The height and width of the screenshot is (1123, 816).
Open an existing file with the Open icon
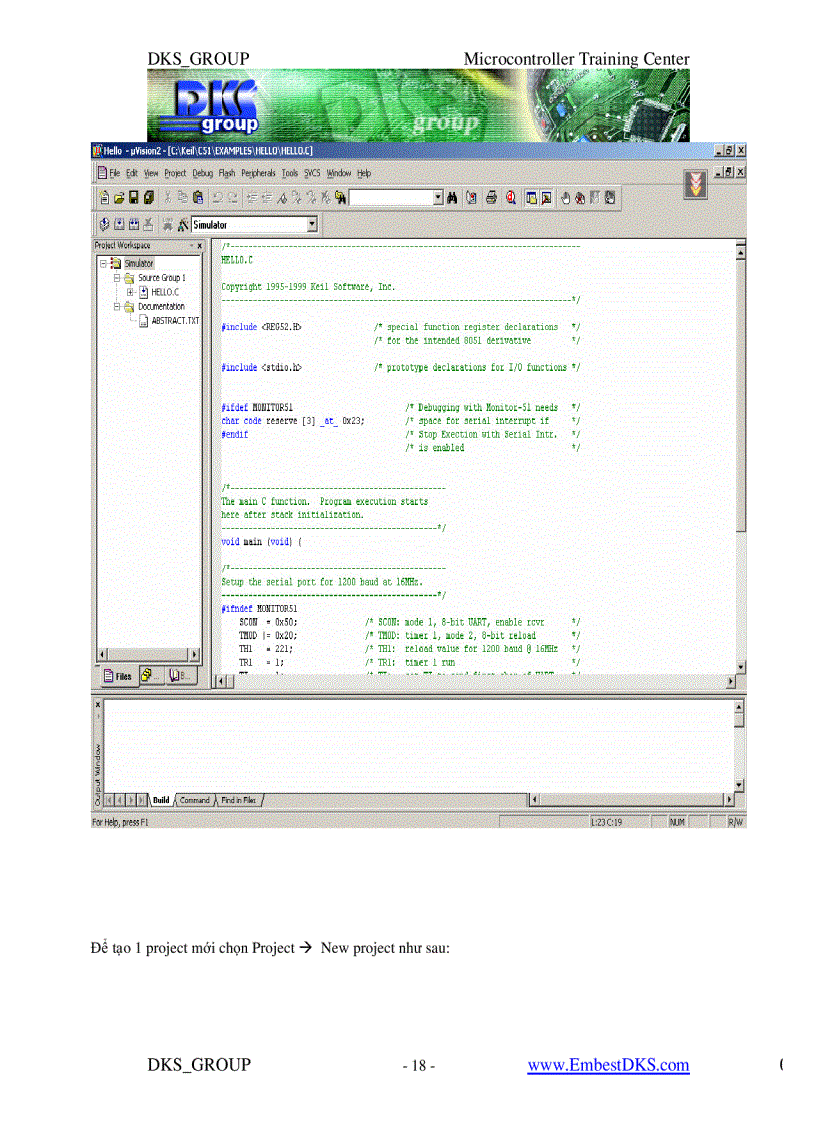pyautogui.click(x=119, y=197)
